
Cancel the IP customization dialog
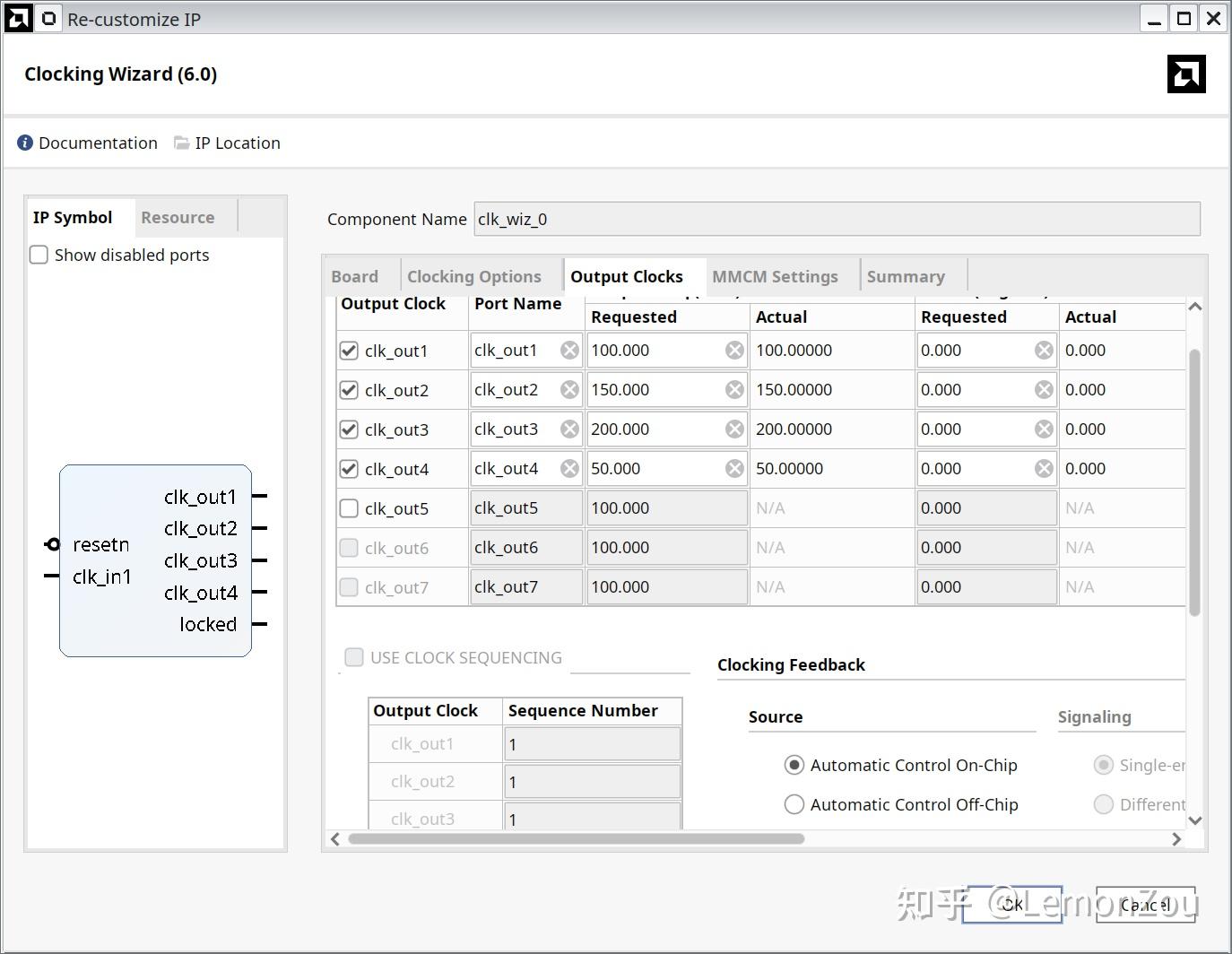(x=1145, y=905)
